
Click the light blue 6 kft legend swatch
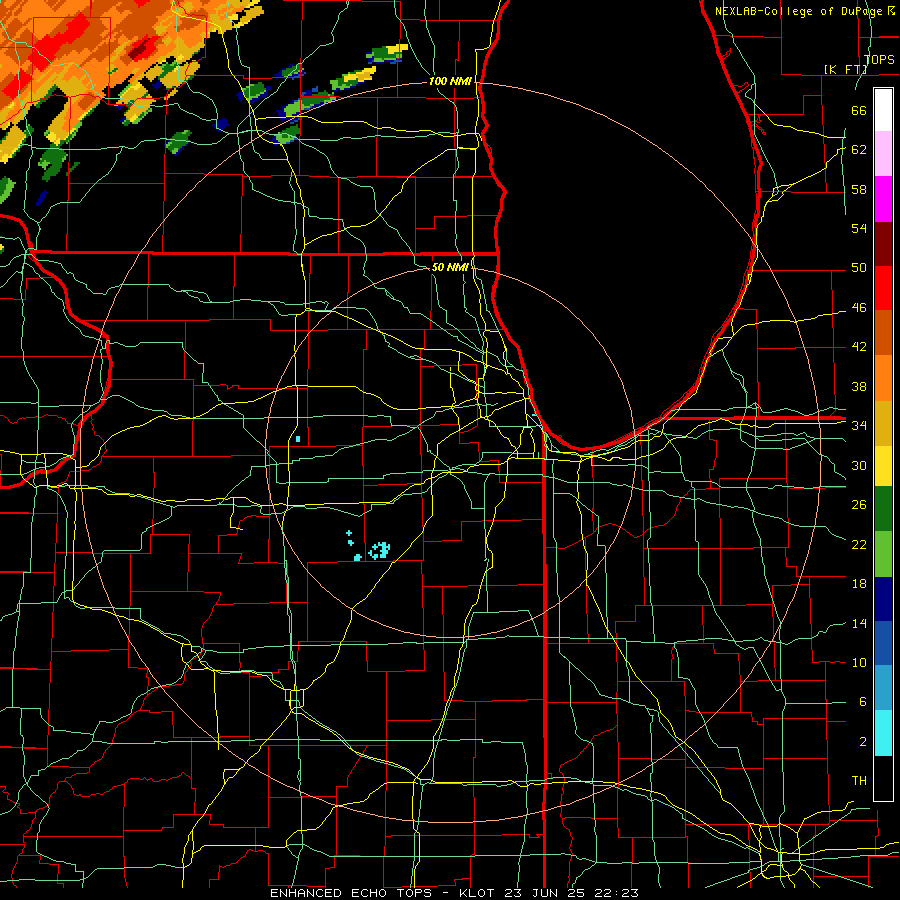coord(883,688)
